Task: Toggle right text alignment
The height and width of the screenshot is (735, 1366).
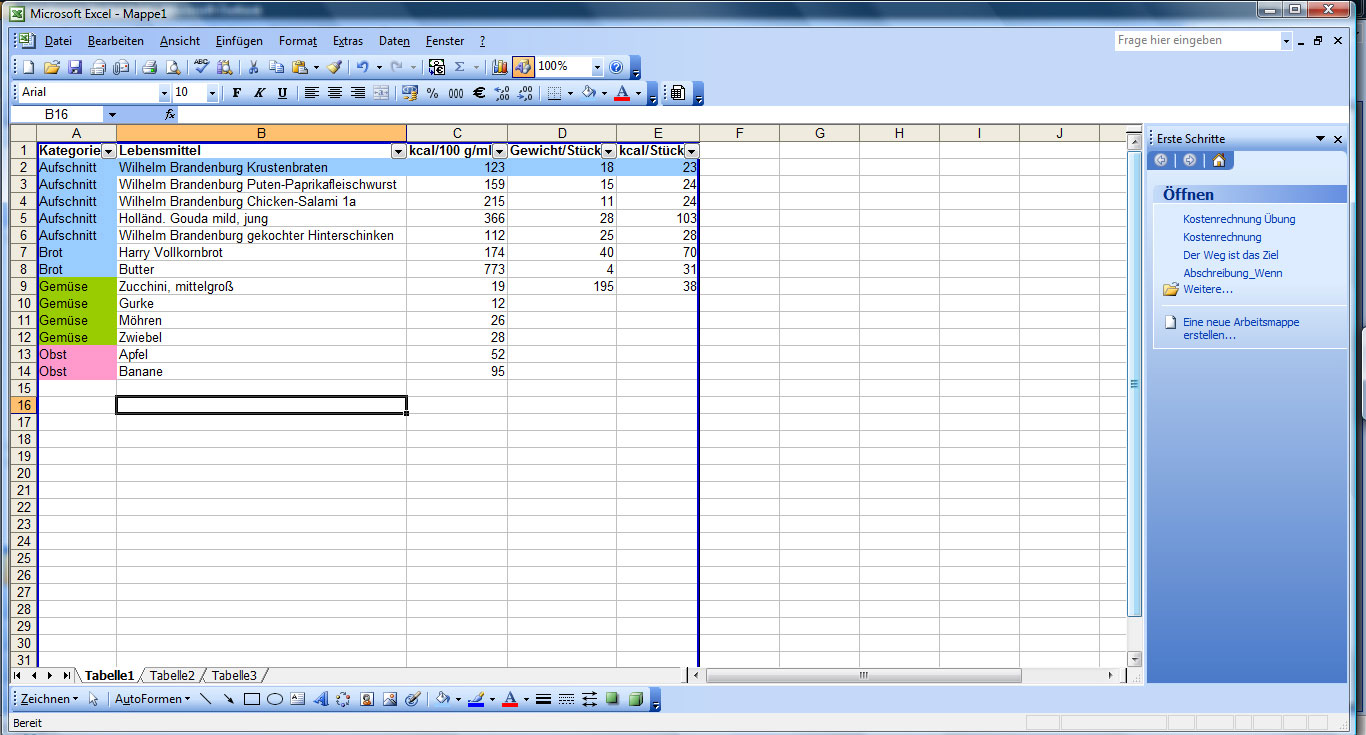Action: point(358,93)
